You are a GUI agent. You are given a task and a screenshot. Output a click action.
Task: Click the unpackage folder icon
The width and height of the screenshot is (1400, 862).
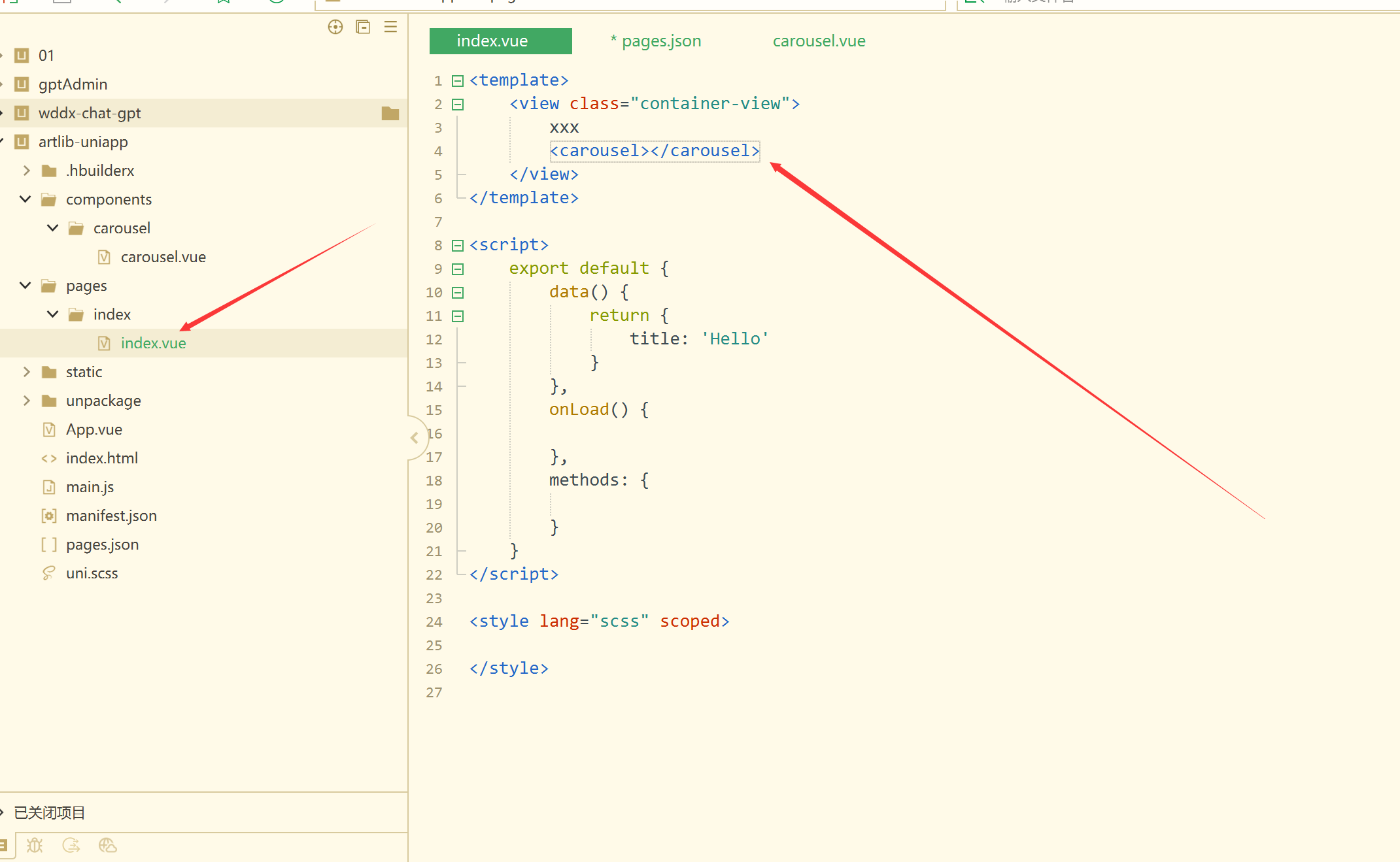coord(49,401)
